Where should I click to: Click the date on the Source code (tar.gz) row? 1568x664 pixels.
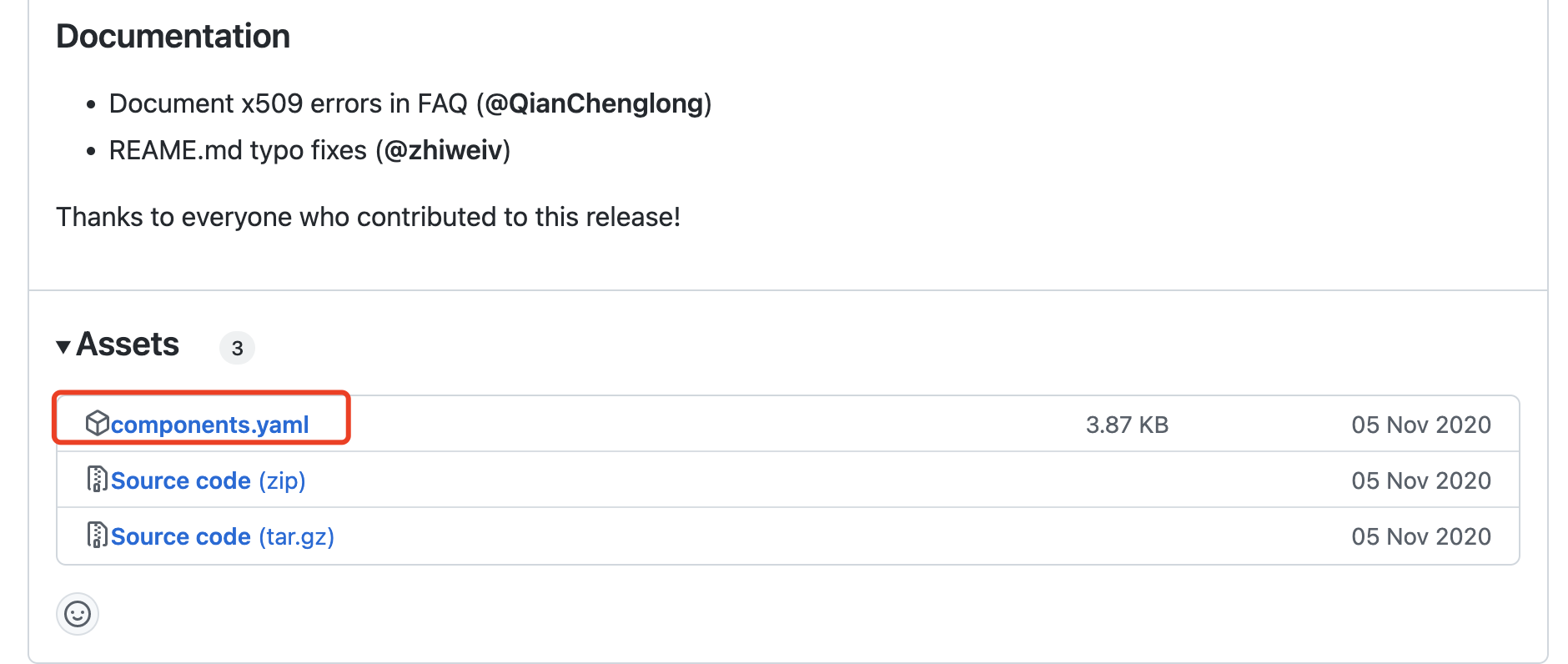pyautogui.click(x=1420, y=537)
